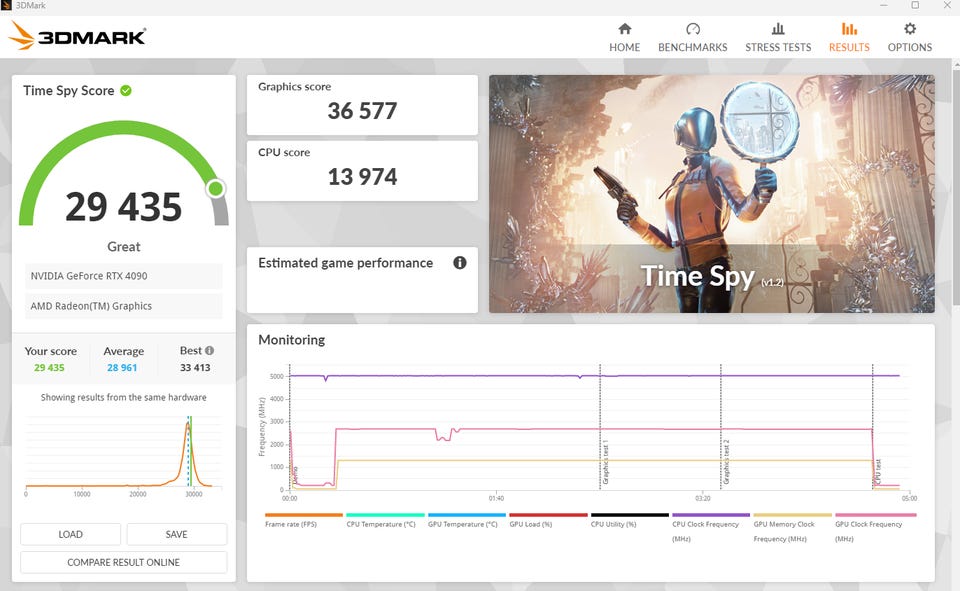Click COMPARE RESULT ONLINE button
This screenshot has width=960, height=591.
point(124,562)
